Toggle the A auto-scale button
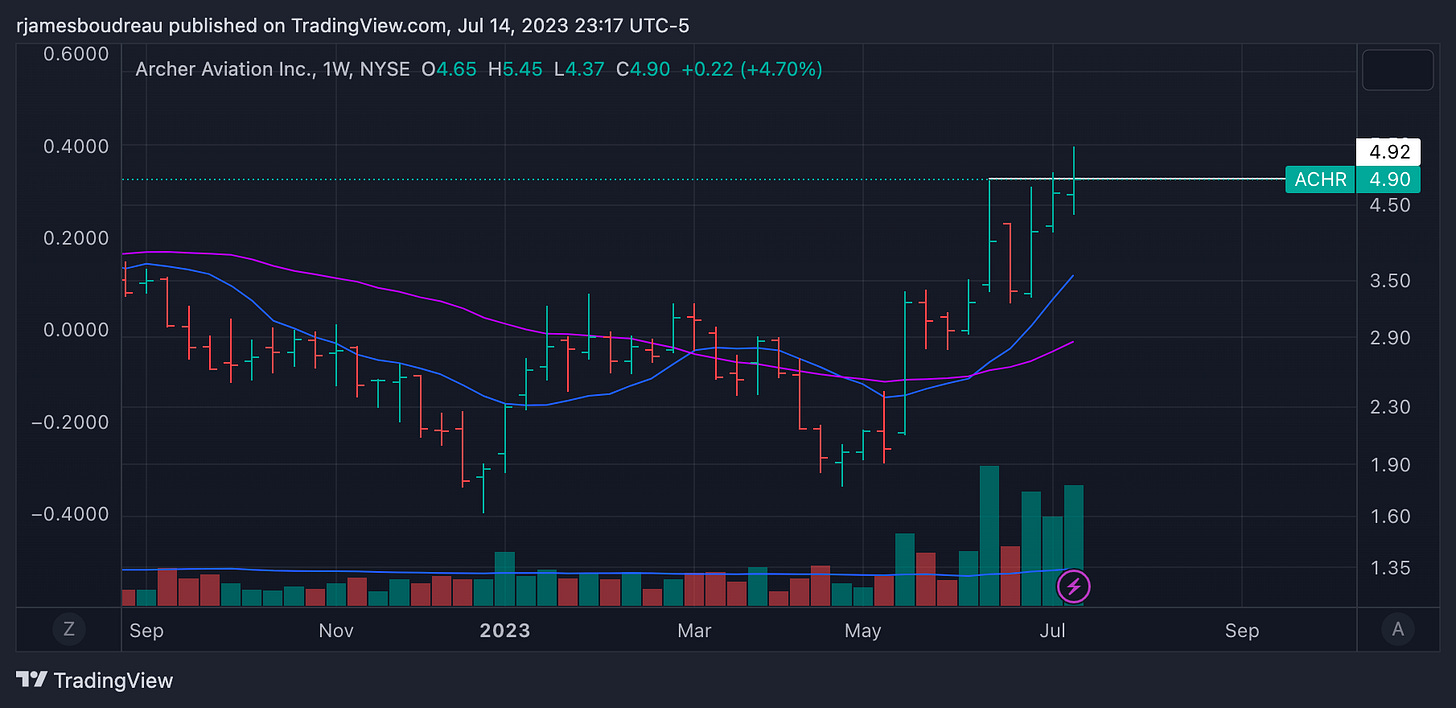This screenshot has width=1456, height=708. pos(1398,629)
